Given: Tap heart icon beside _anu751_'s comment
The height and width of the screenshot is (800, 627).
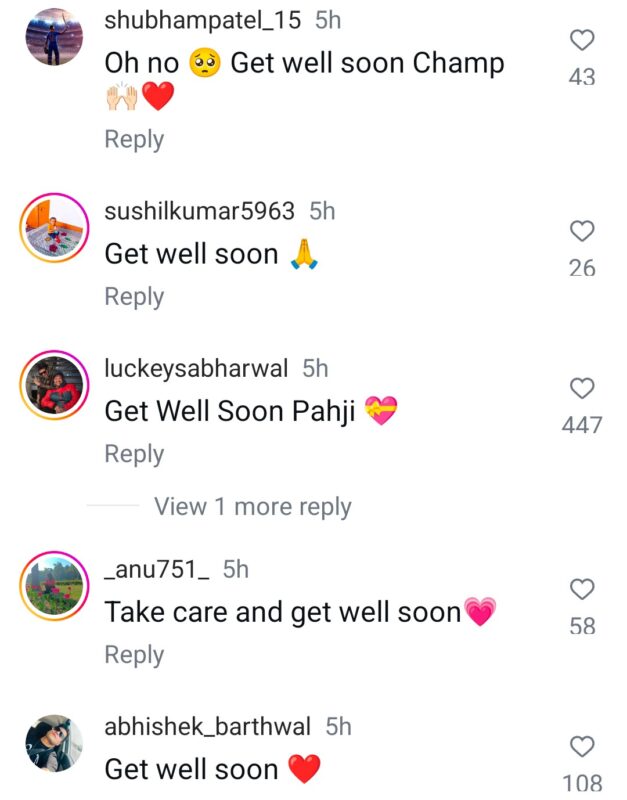Looking at the screenshot, I should [582, 589].
